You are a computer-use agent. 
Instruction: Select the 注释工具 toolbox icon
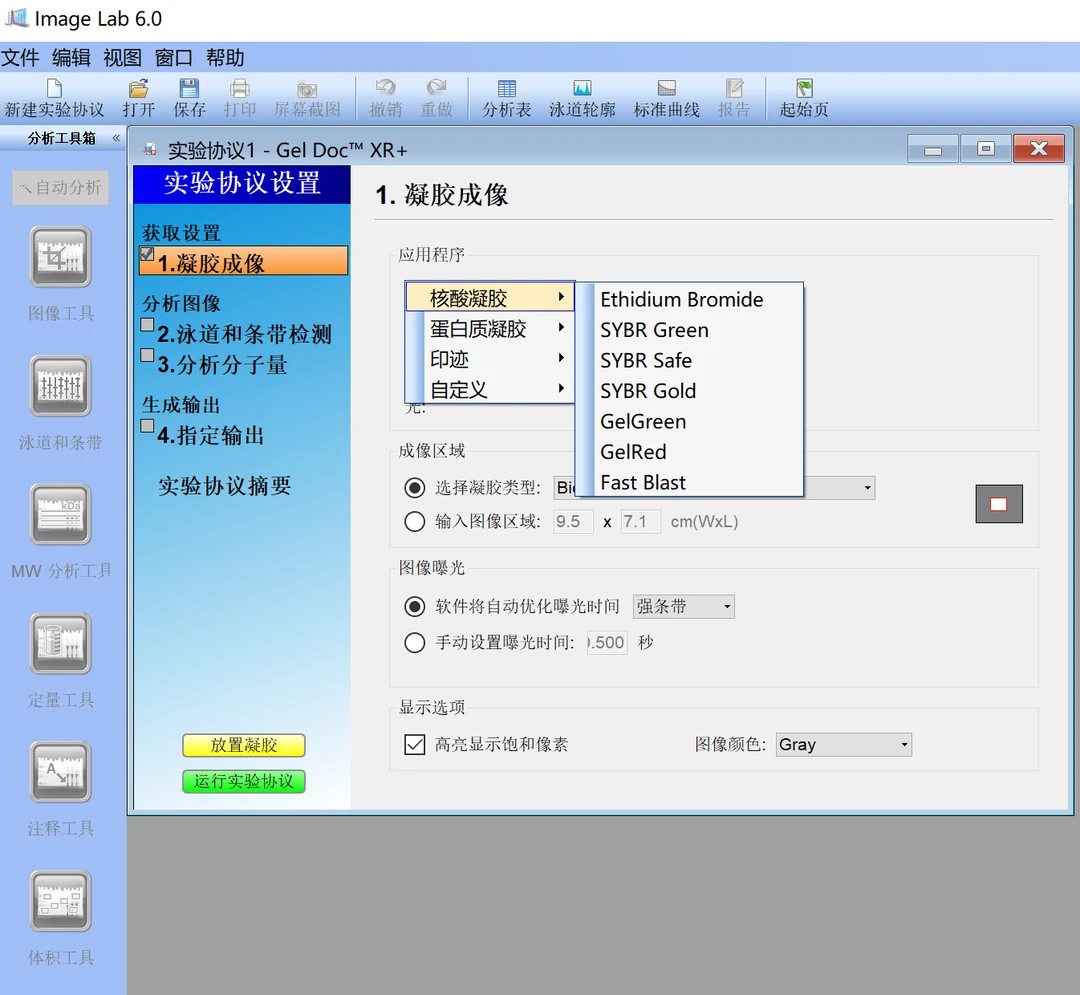61,772
